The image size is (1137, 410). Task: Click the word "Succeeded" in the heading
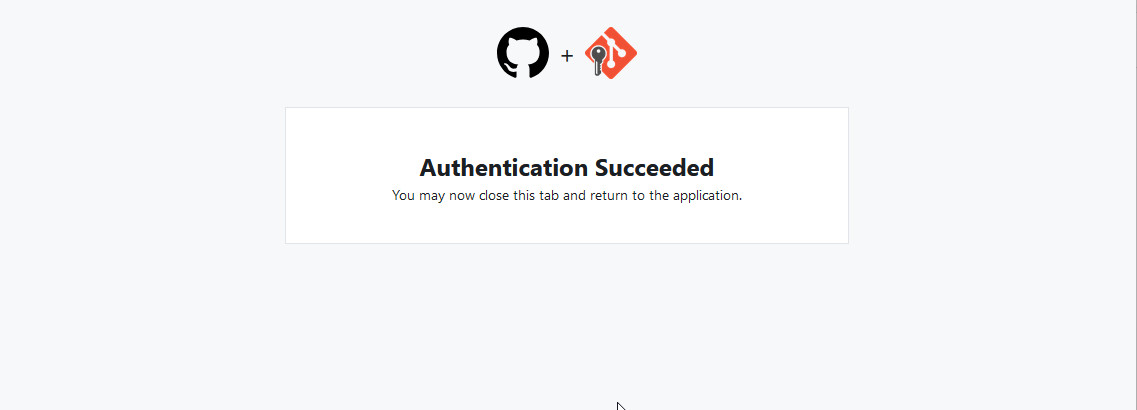pyautogui.click(x=655, y=168)
